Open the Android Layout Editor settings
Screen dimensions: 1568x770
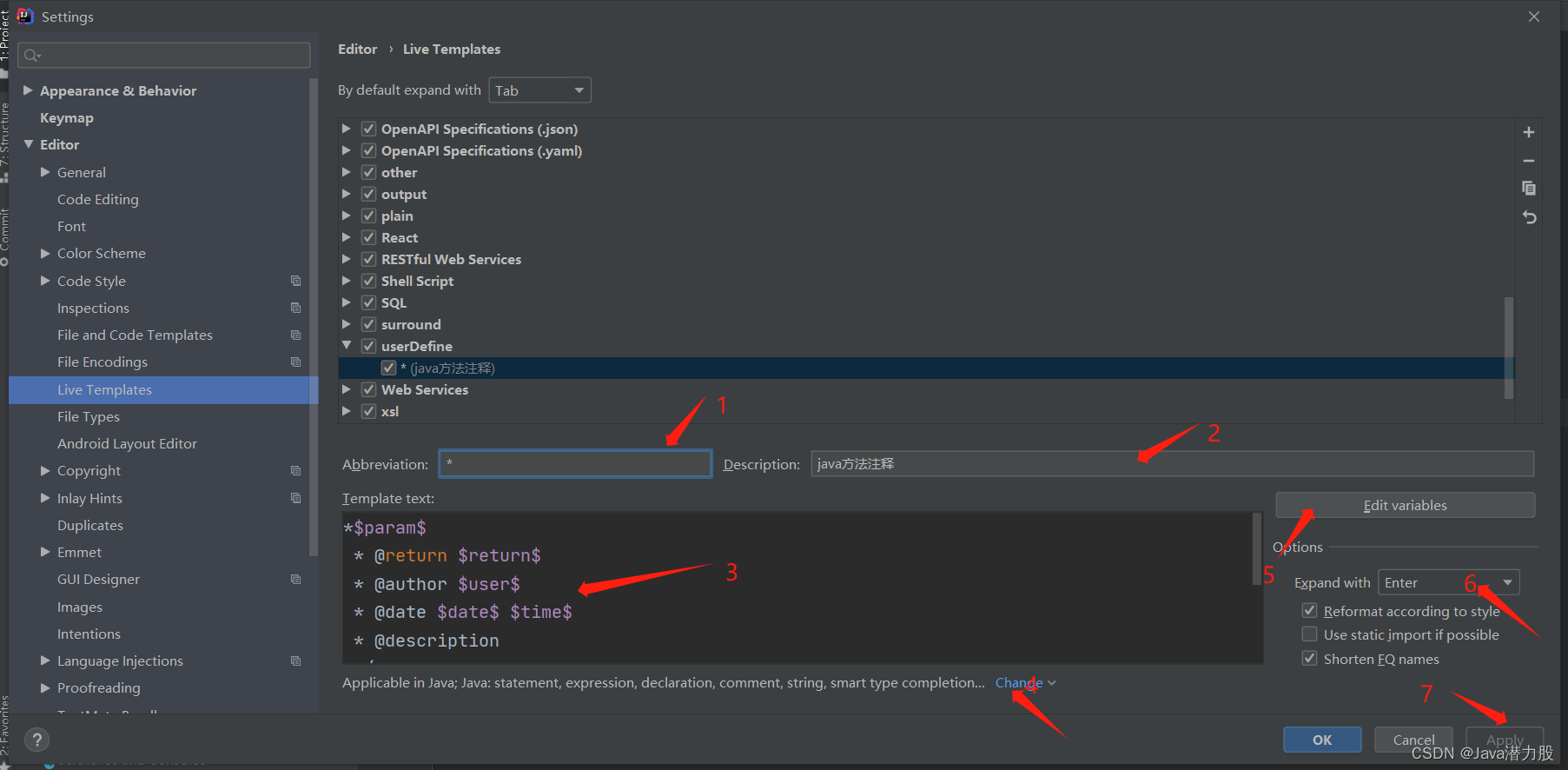[127, 443]
